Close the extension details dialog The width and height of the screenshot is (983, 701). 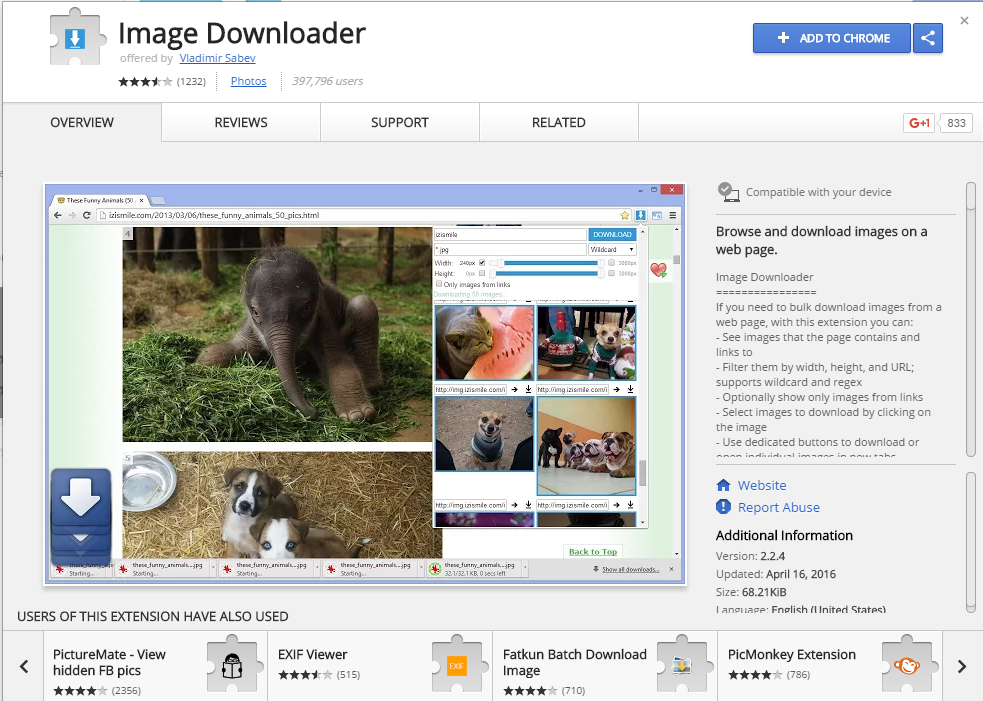964,21
